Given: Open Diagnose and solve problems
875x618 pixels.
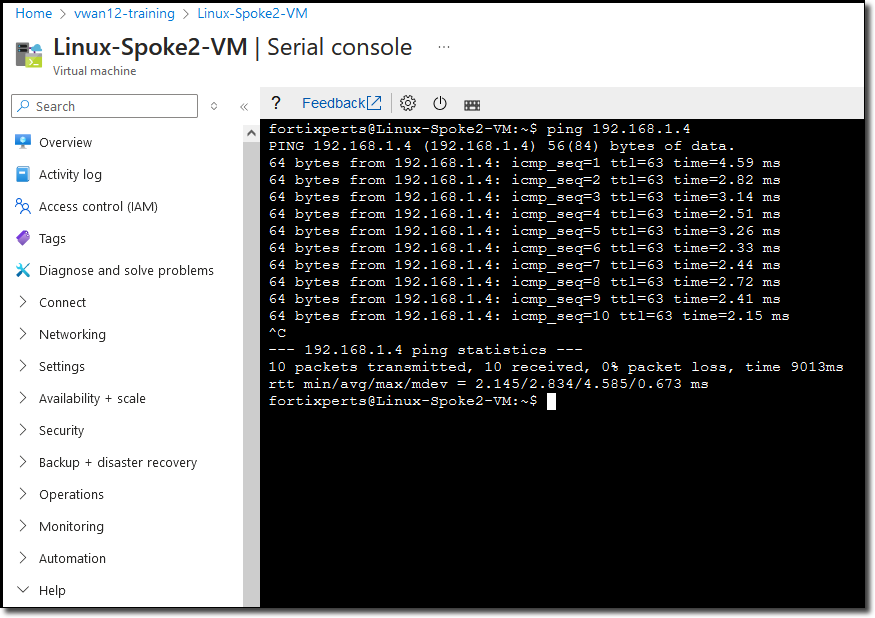Looking at the screenshot, I should point(126,270).
